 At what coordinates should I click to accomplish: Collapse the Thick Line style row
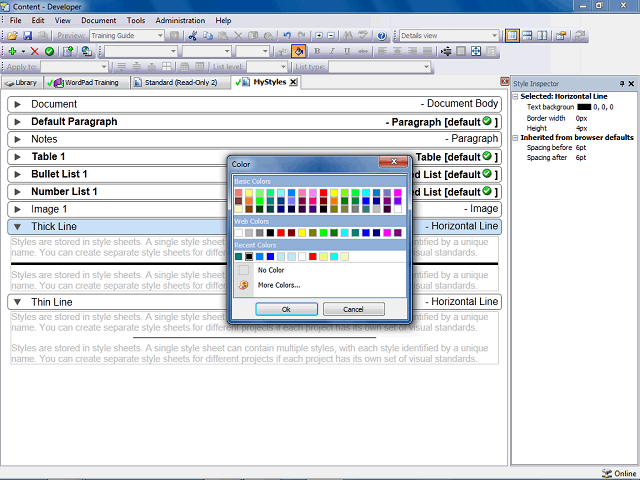pyautogui.click(x=18, y=227)
